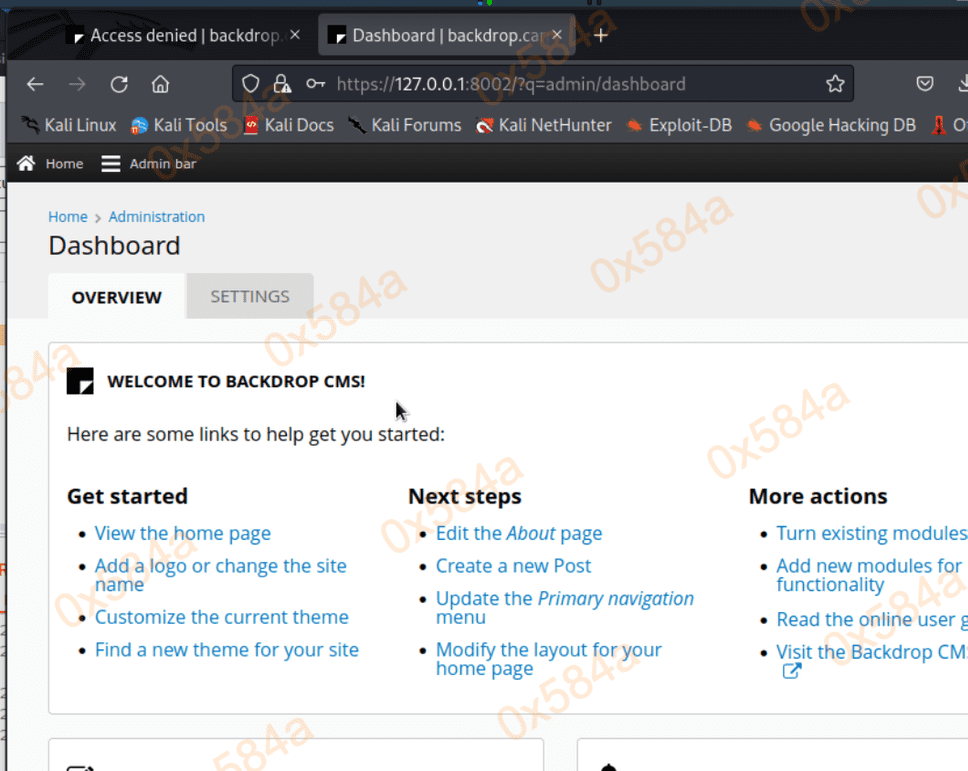
Task: Open a new browser tab
Action: [601, 35]
